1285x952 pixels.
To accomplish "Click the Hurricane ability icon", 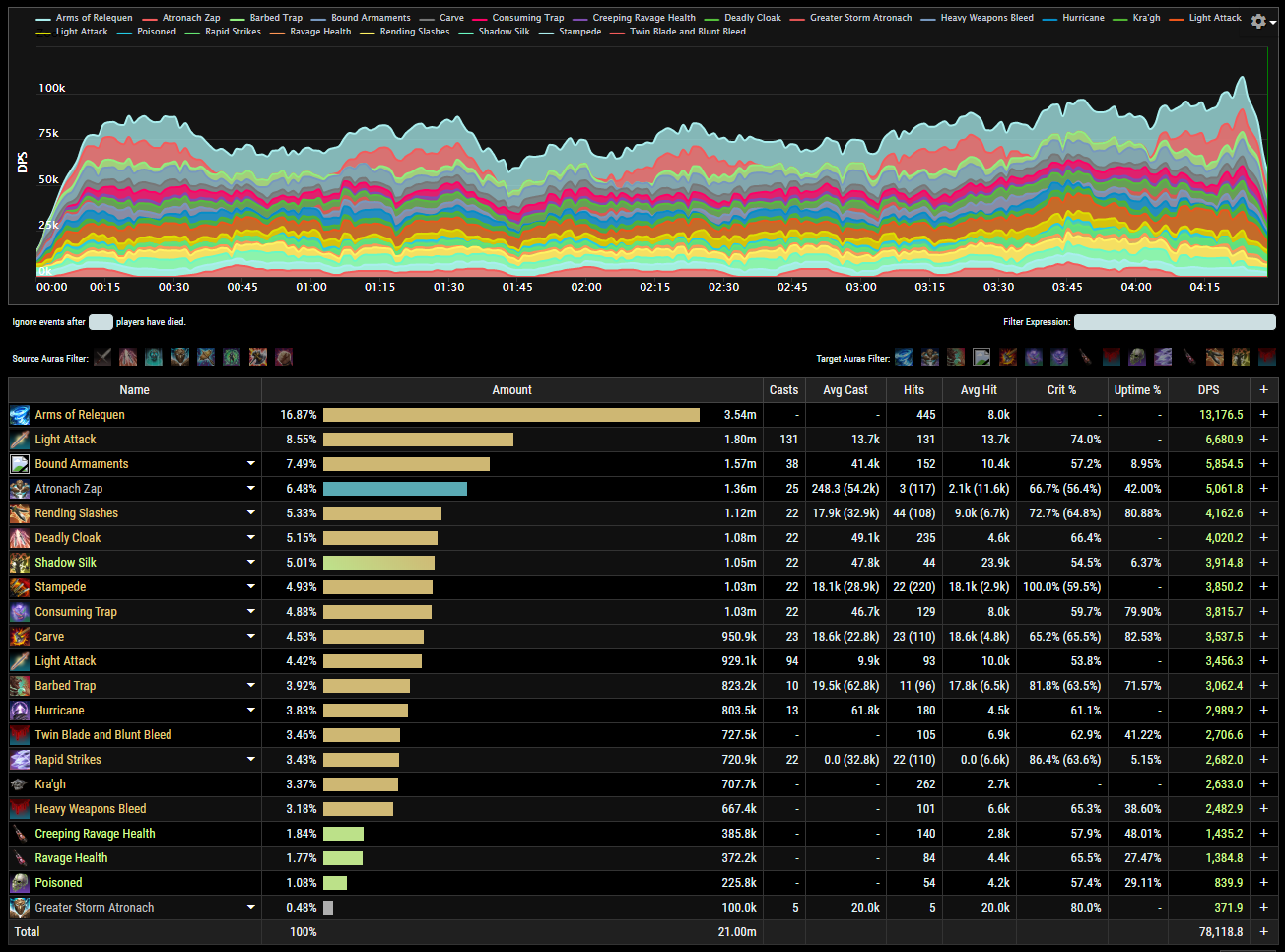I will pyautogui.click(x=20, y=711).
